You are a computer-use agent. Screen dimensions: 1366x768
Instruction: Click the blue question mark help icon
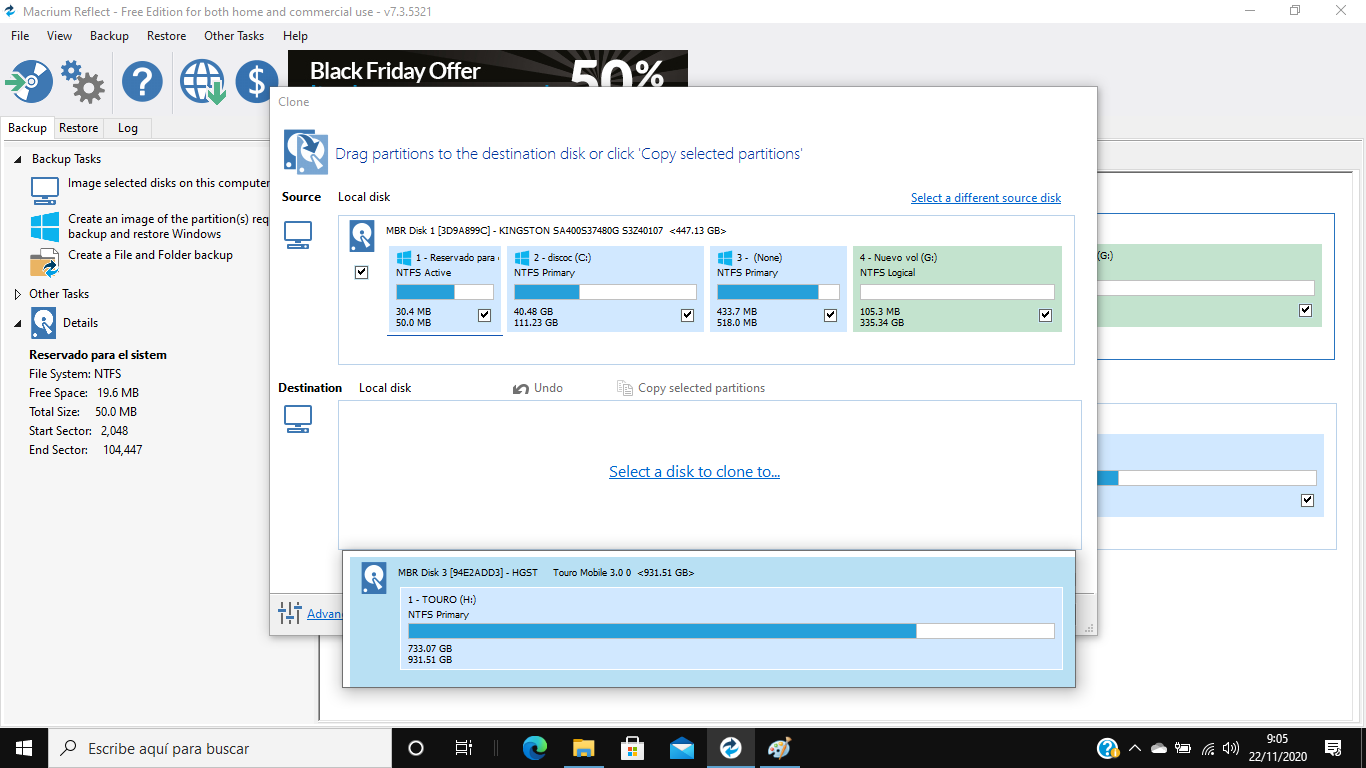pos(142,81)
